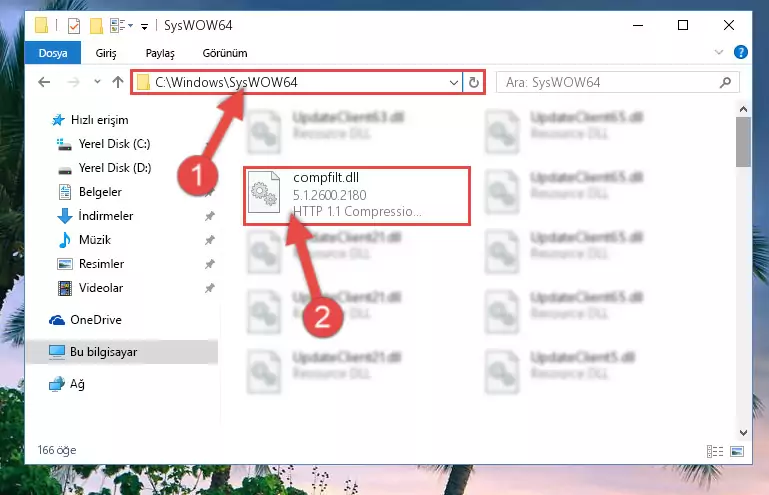Click the folder icon in title bar
The height and width of the screenshot is (495, 769).
(41, 26)
